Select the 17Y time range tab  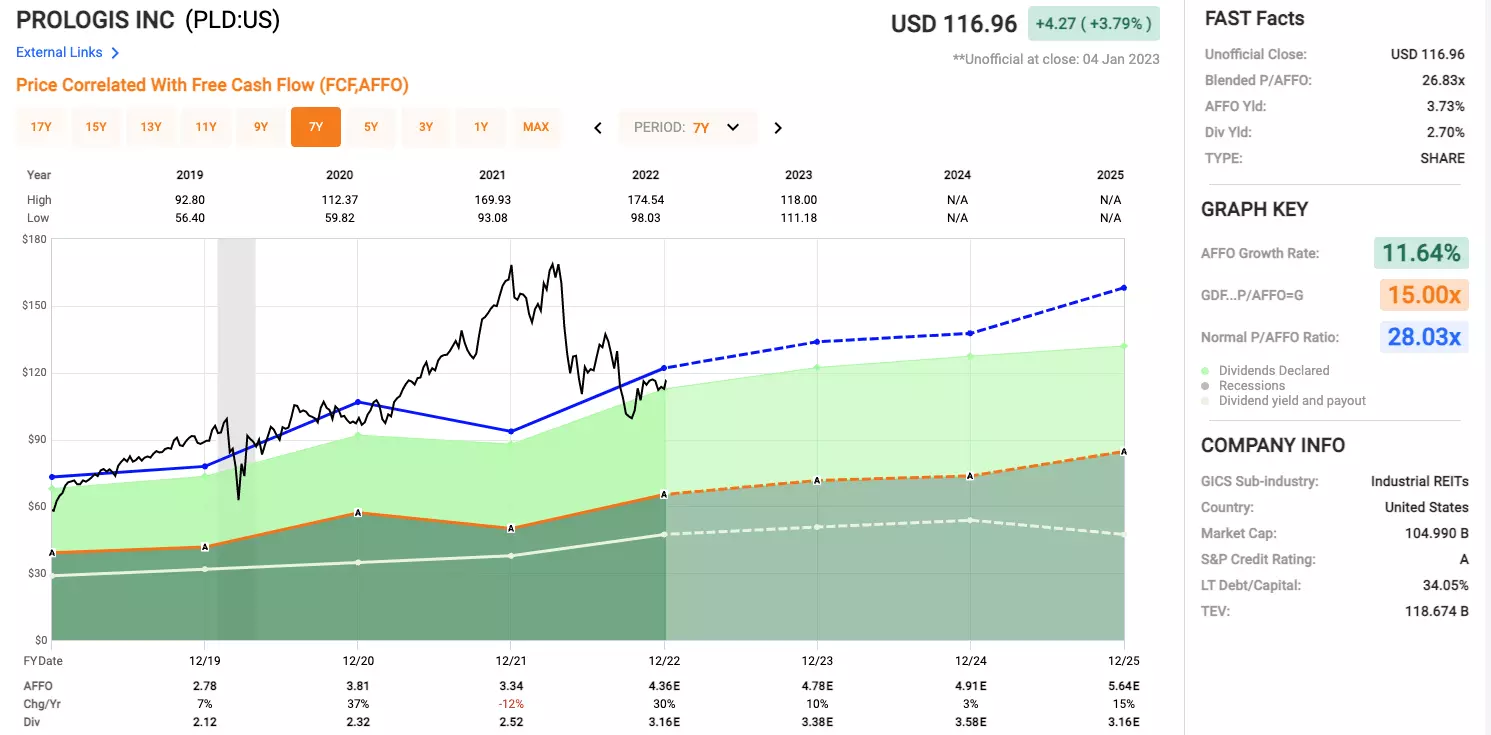pyautogui.click(x=41, y=127)
